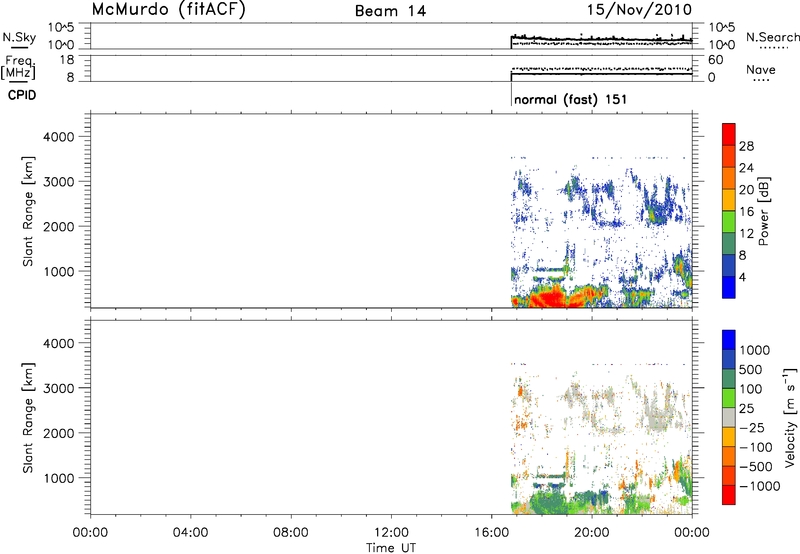Click the Beam 14 label
Screen dimensions: 800x554
(390, 11)
